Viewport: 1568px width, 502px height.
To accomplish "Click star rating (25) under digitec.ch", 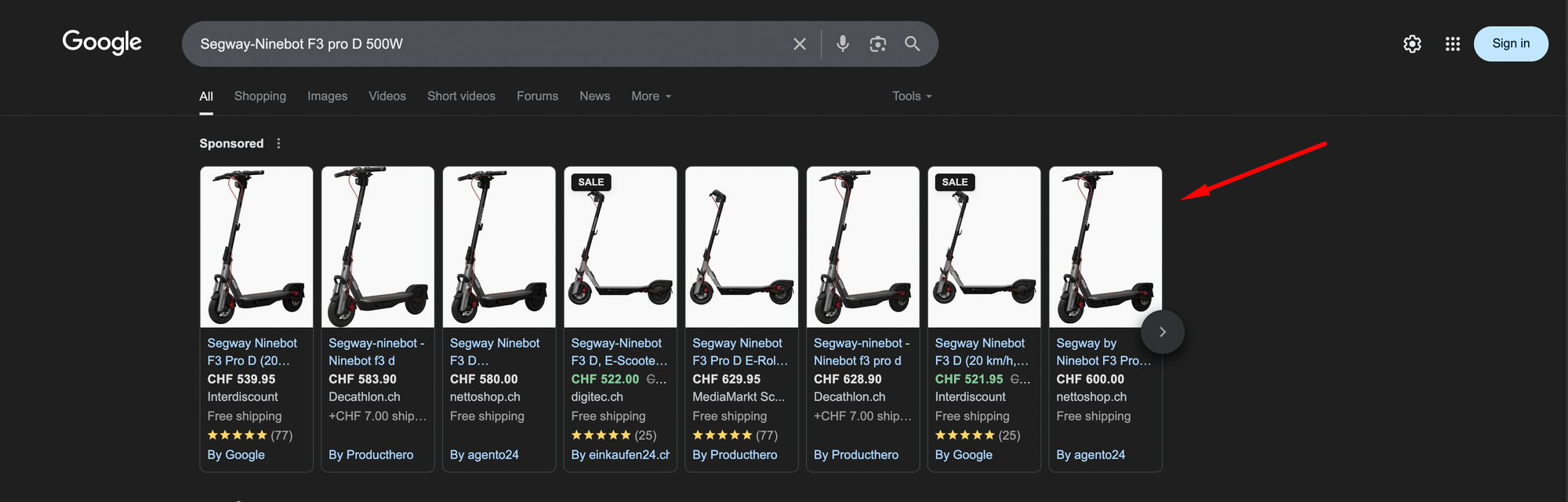I will pyautogui.click(x=614, y=435).
